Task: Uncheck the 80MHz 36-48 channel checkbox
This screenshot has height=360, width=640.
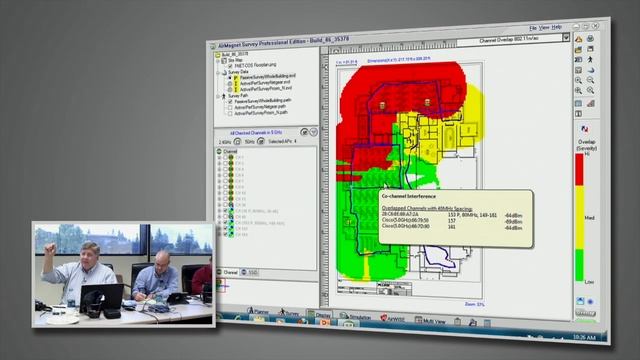Action: click(x=225, y=211)
